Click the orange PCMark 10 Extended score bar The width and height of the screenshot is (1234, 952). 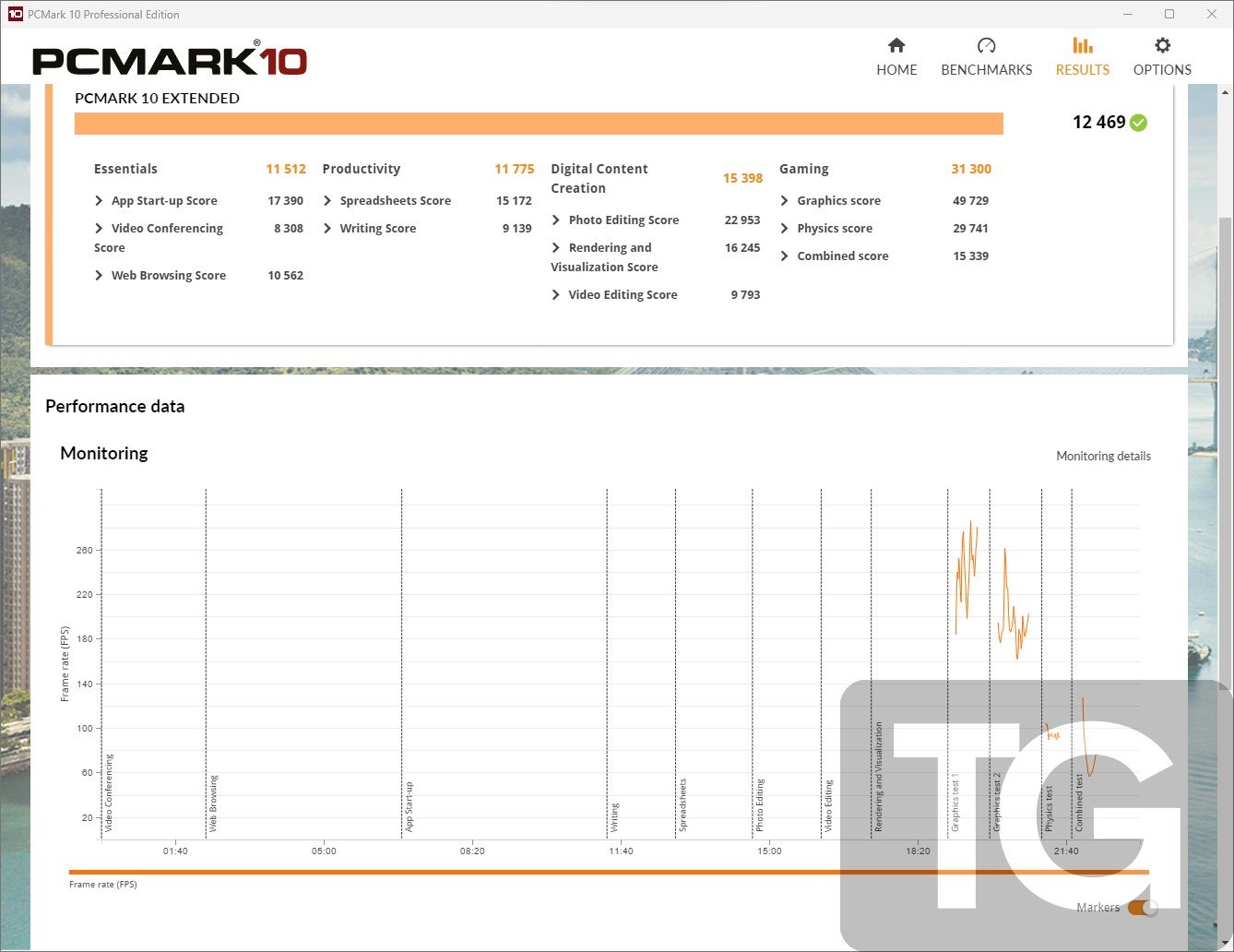[539, 124]
